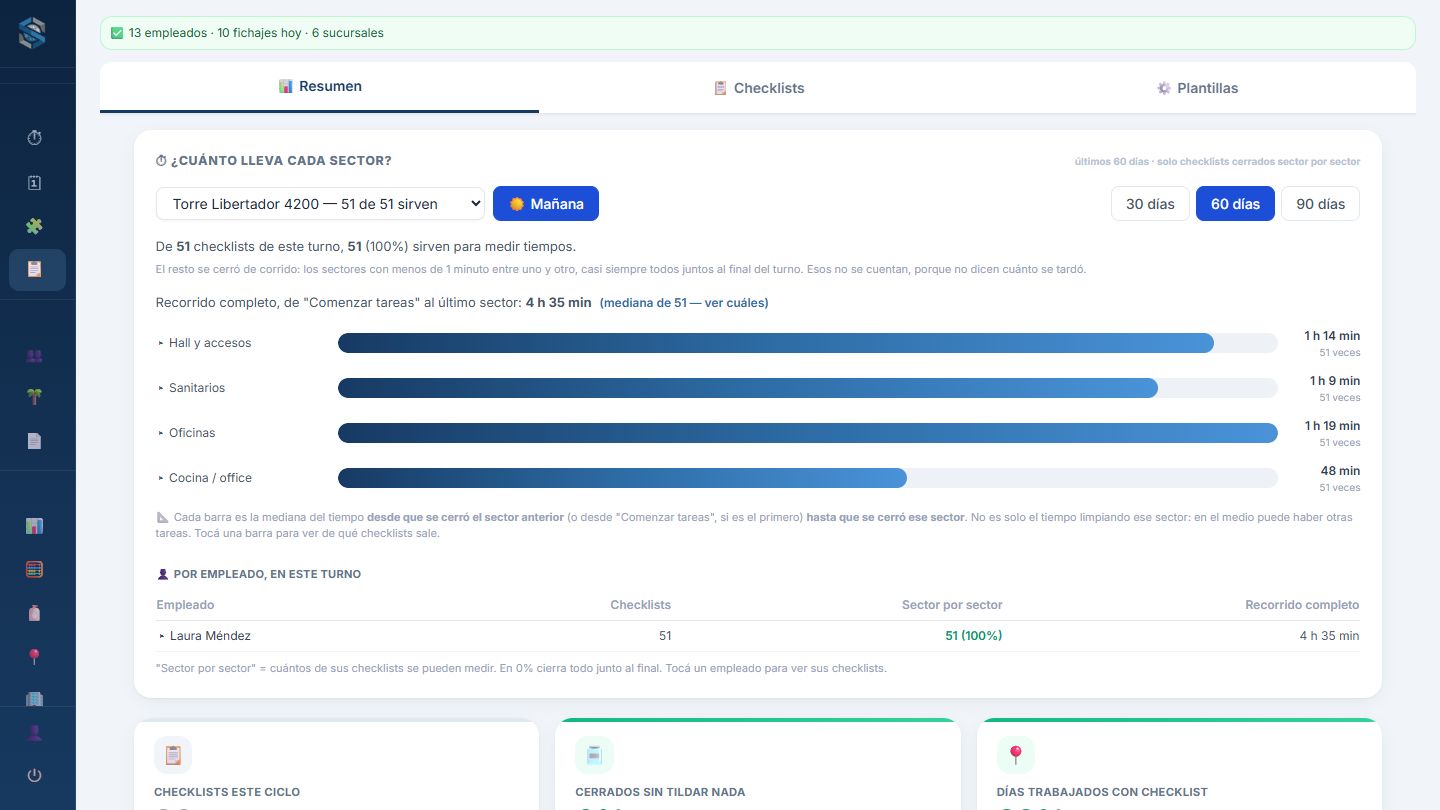Switch to the Resumen tab
1440x810 pixels.
(320, 87)
